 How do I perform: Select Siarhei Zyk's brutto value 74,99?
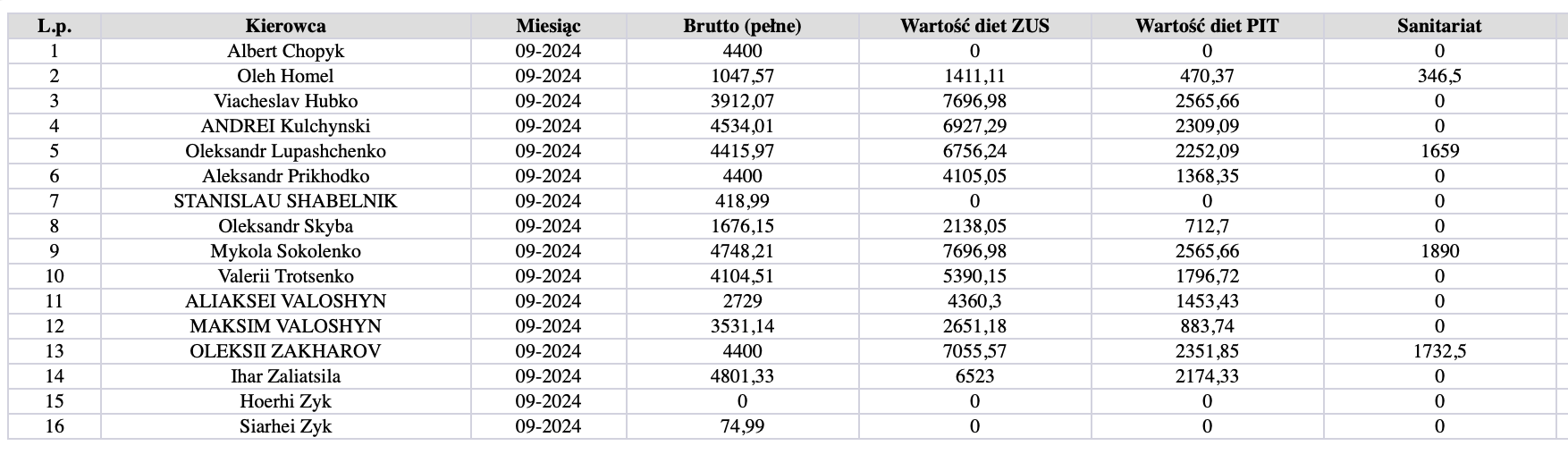(742, 426)
